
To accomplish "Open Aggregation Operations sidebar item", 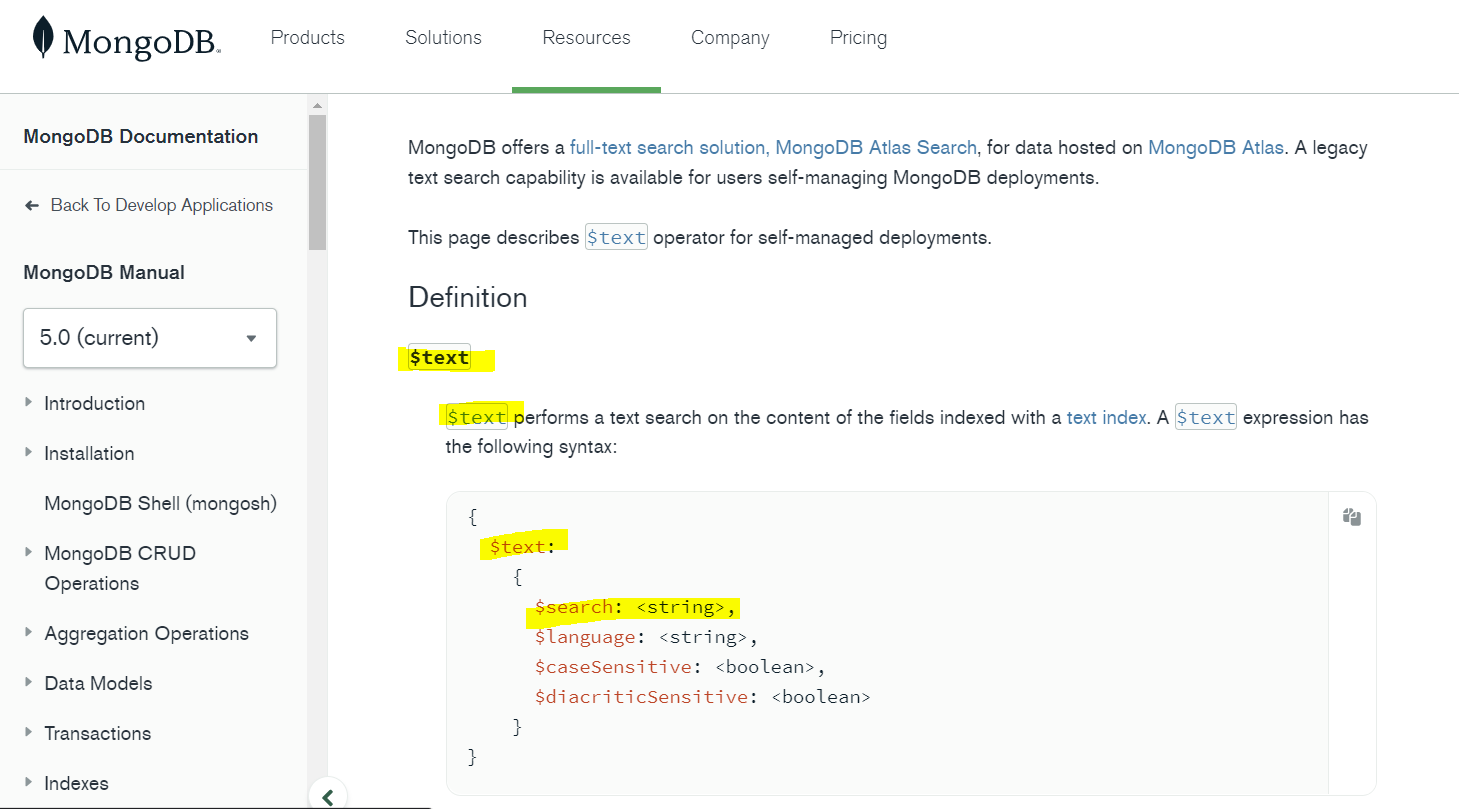I will 146,633.
